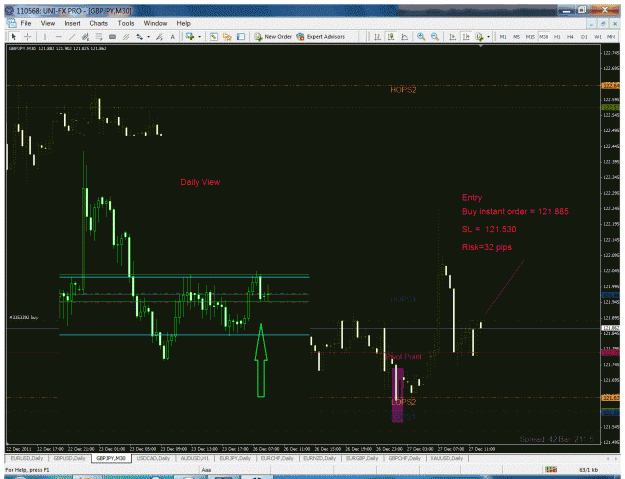Choose the horizontal line tool

click(x=59, y=37)
